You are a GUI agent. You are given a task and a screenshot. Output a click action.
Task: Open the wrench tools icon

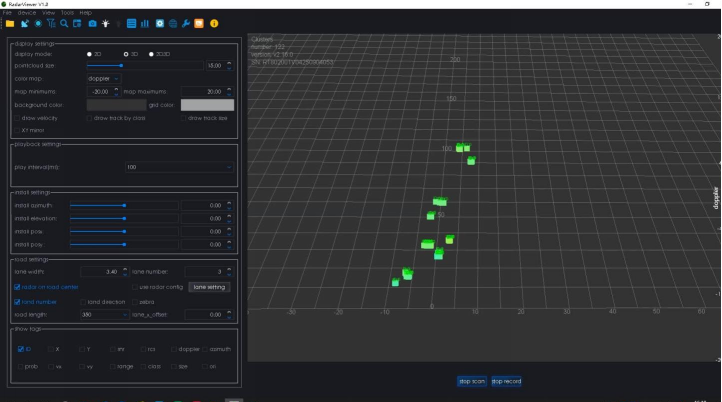(186, 23)
